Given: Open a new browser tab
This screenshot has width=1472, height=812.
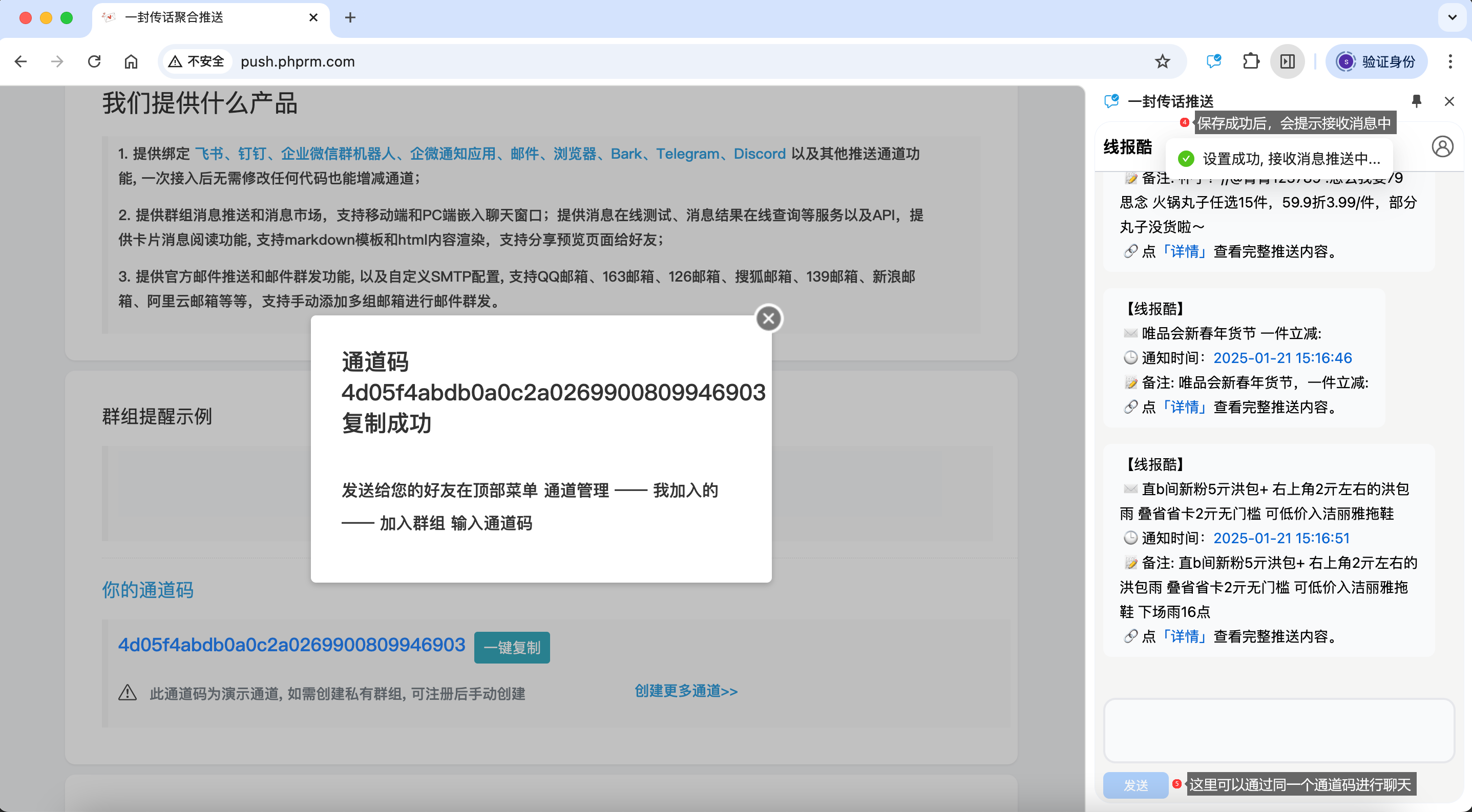Looking at the screenshot, I should point(350,18).
